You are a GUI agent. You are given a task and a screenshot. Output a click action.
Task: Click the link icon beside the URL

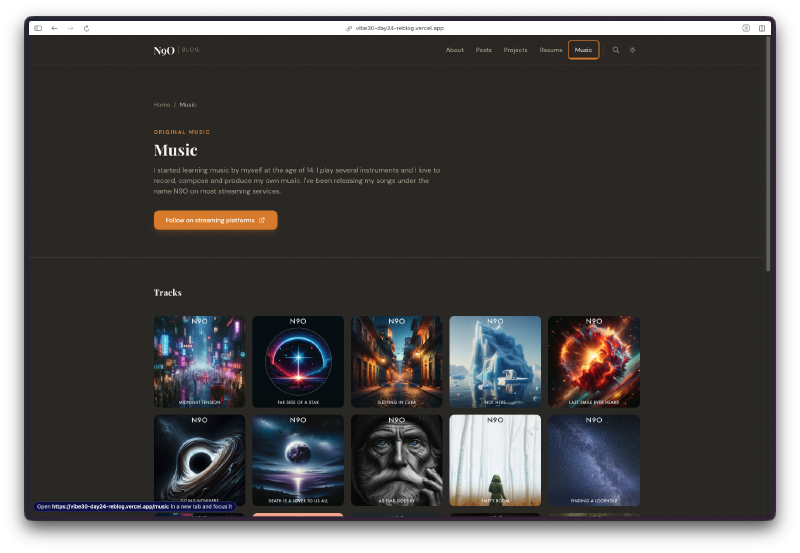pyautogui.click(x=349, y=28)
